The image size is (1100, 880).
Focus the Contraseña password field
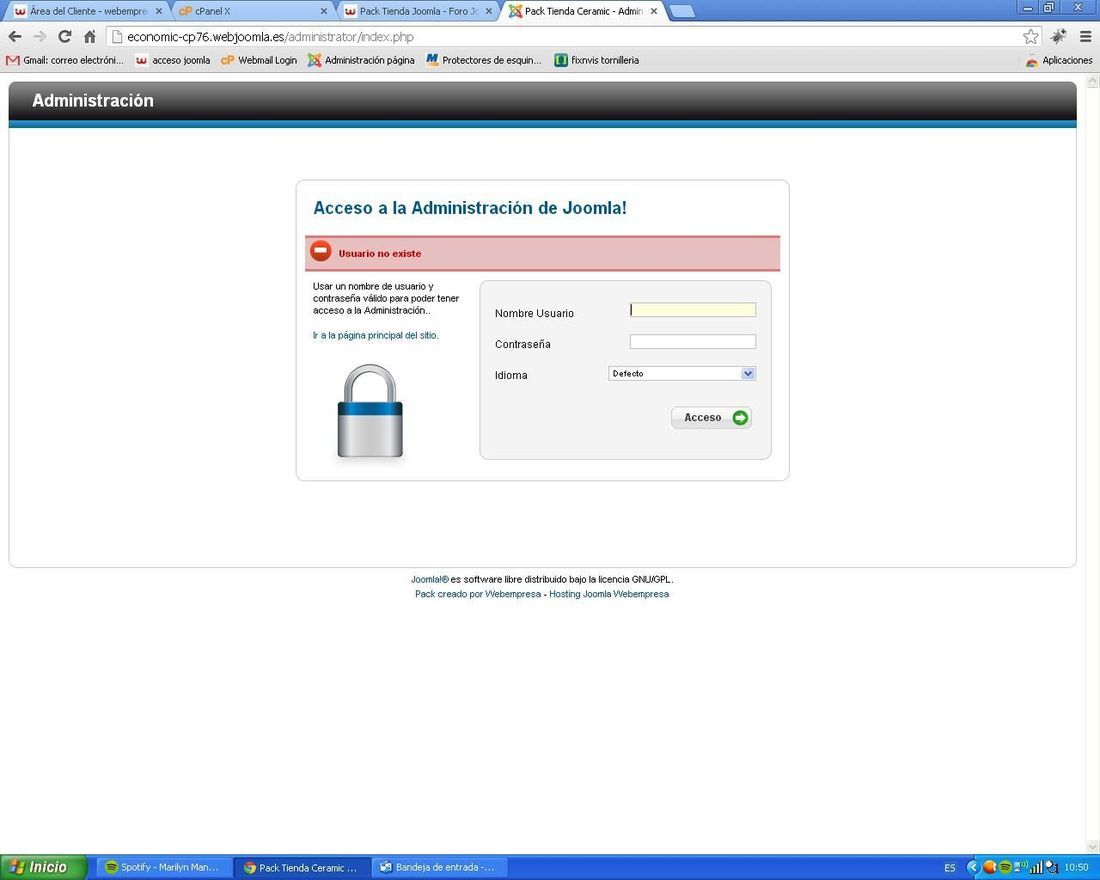click(x=692, y=342)
